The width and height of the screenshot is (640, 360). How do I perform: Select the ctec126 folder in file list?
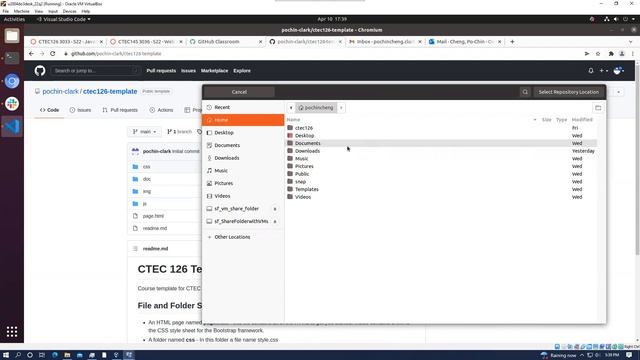[441, 128]
